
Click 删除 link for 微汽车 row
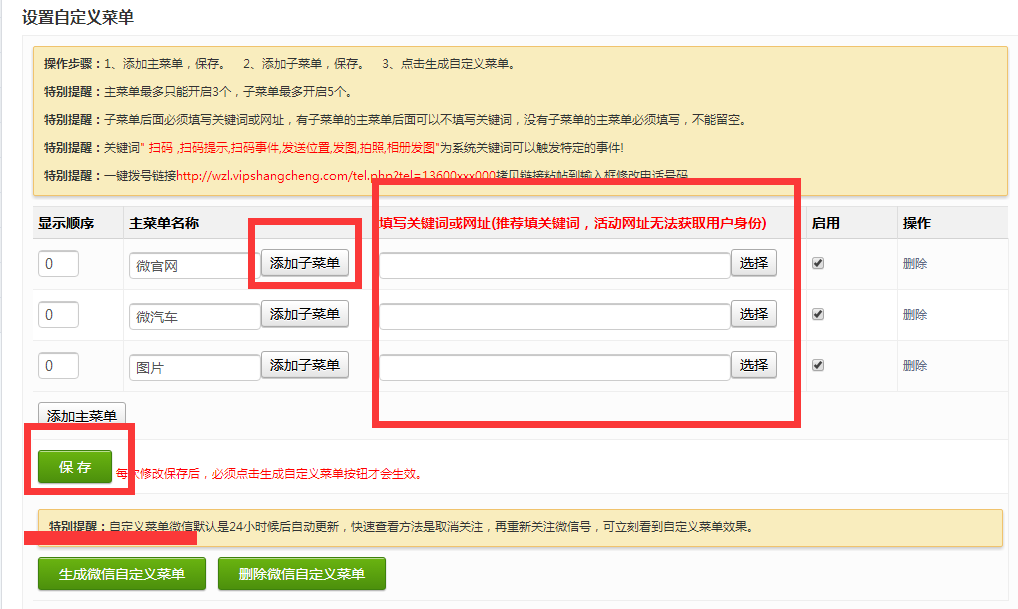point(914,314)
